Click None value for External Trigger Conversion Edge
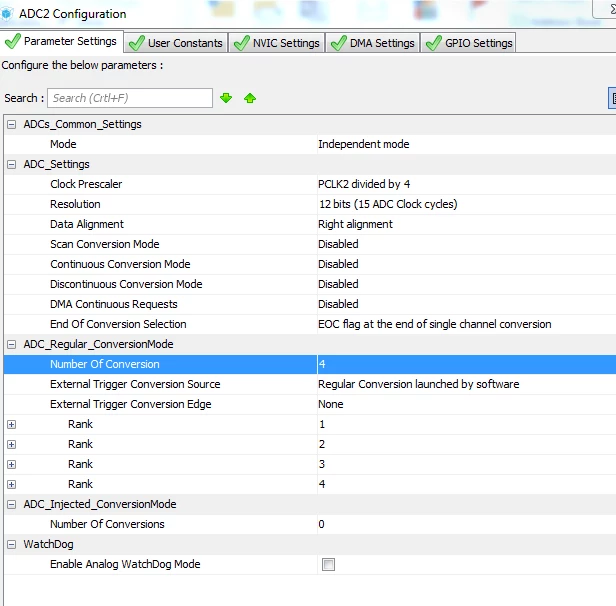The image size is (616, 606). coord(331,404)
